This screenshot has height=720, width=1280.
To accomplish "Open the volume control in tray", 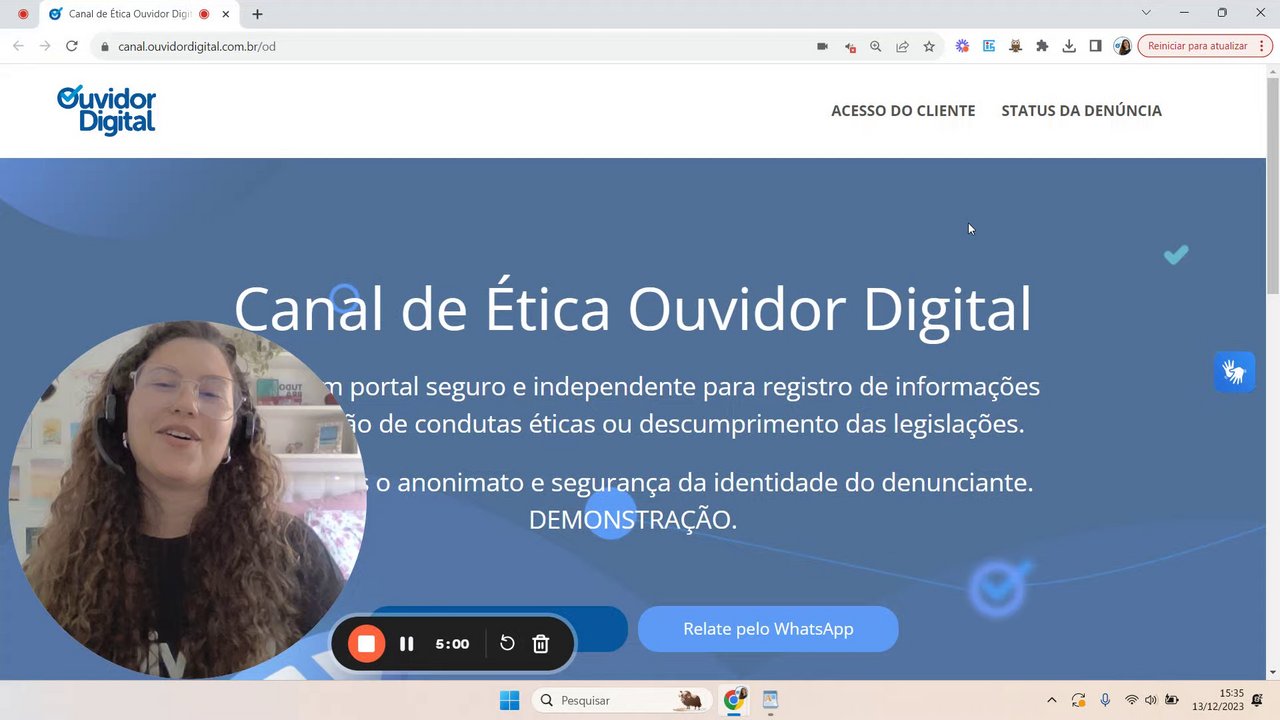I will coord(1150,700).
